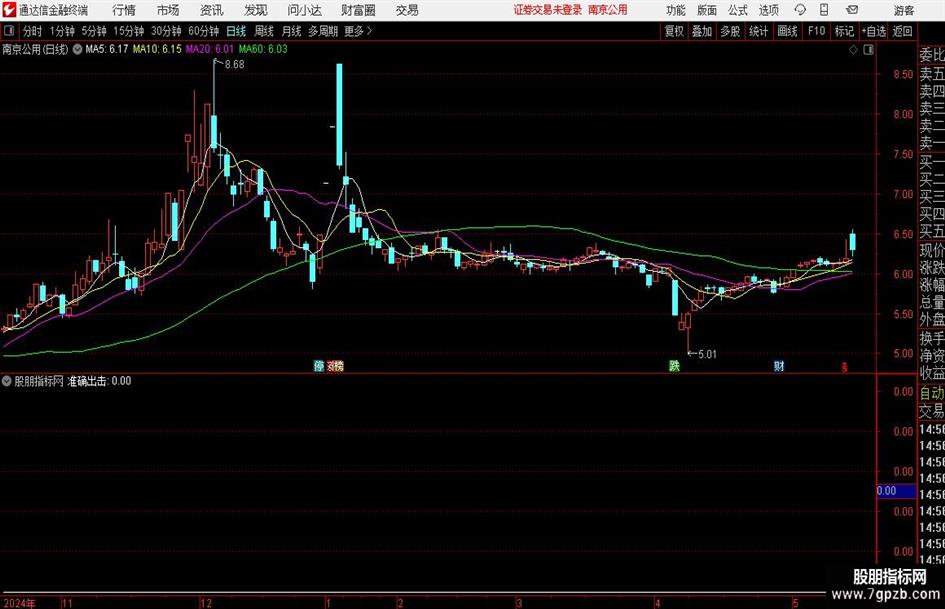Click the 5.01 low price annotation
This screenshot has width=945, height=609.
click(x=707, y=355)
